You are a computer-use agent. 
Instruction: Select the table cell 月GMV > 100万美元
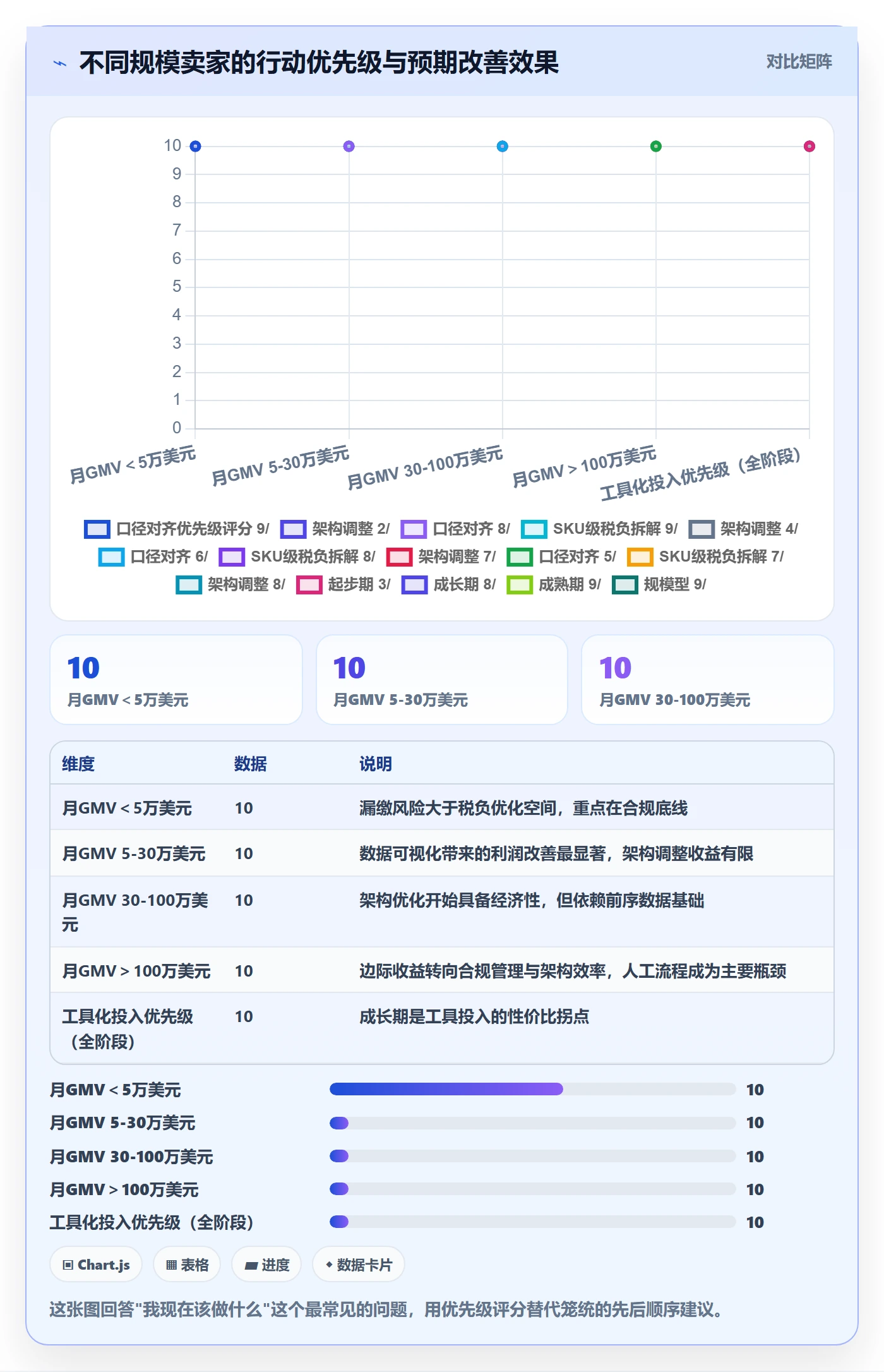pos(136,972)
